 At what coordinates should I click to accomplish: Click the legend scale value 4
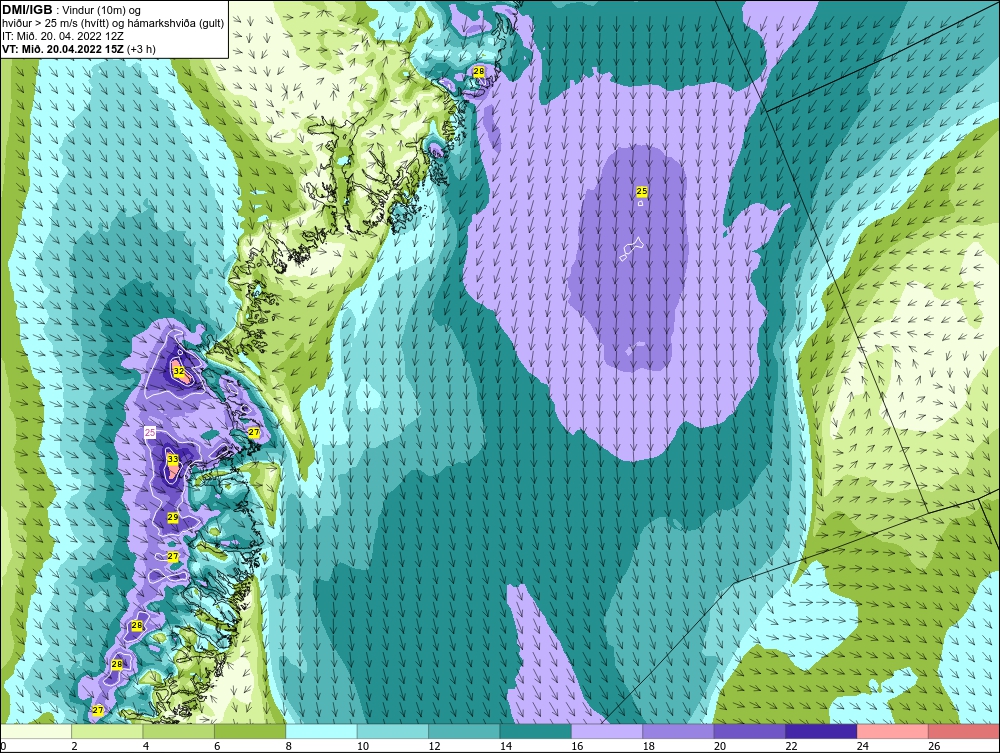[x=146, y=746]
